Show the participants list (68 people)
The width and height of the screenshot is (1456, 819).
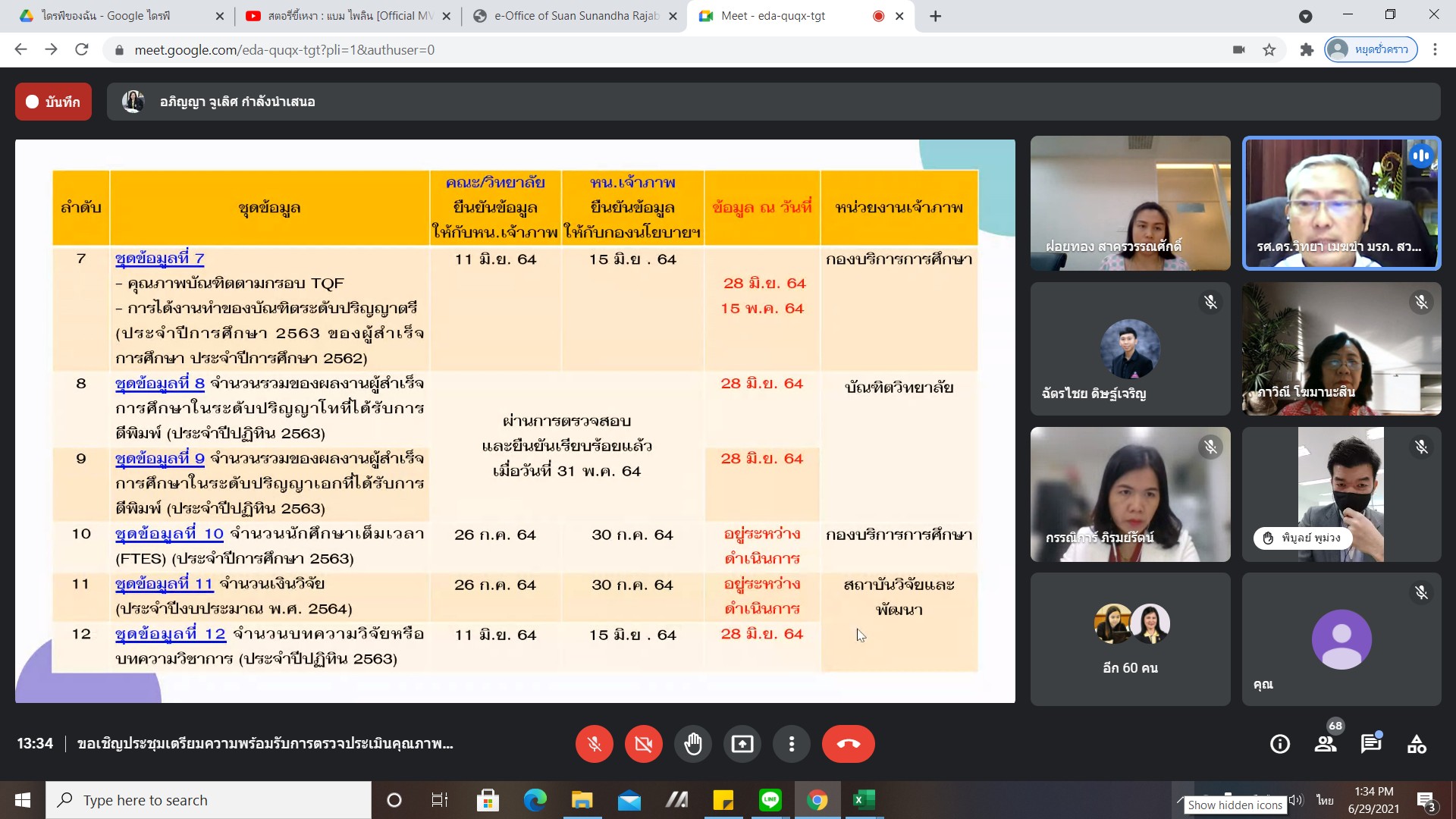click(1326, 744)
